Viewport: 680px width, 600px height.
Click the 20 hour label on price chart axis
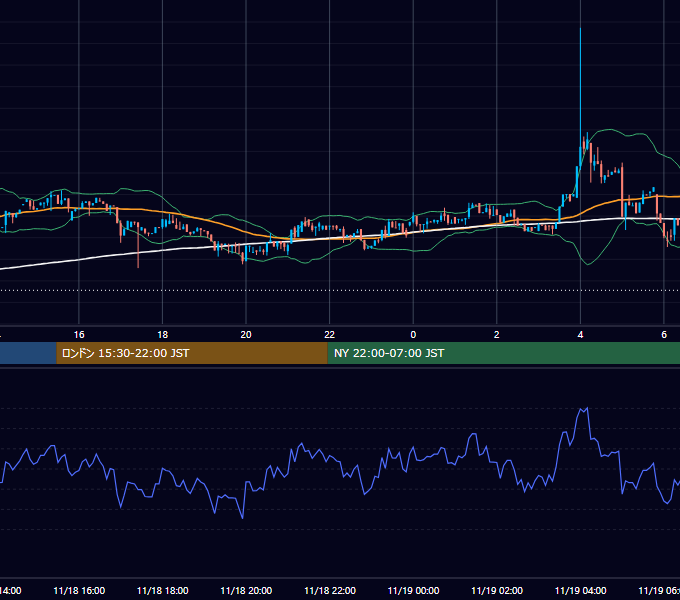246,335
